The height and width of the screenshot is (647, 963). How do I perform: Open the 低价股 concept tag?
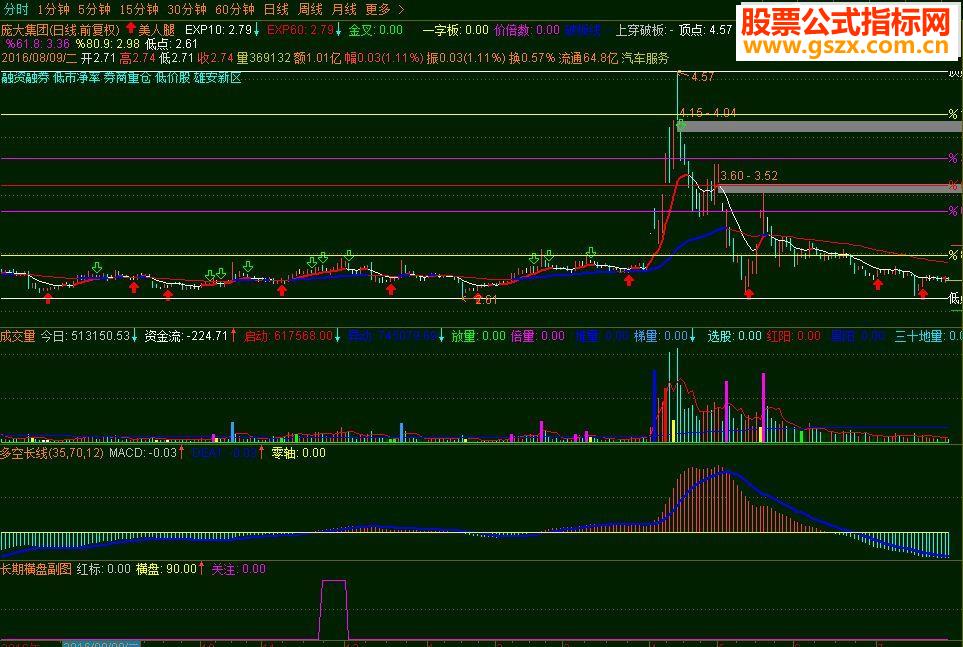coord(173,78)
